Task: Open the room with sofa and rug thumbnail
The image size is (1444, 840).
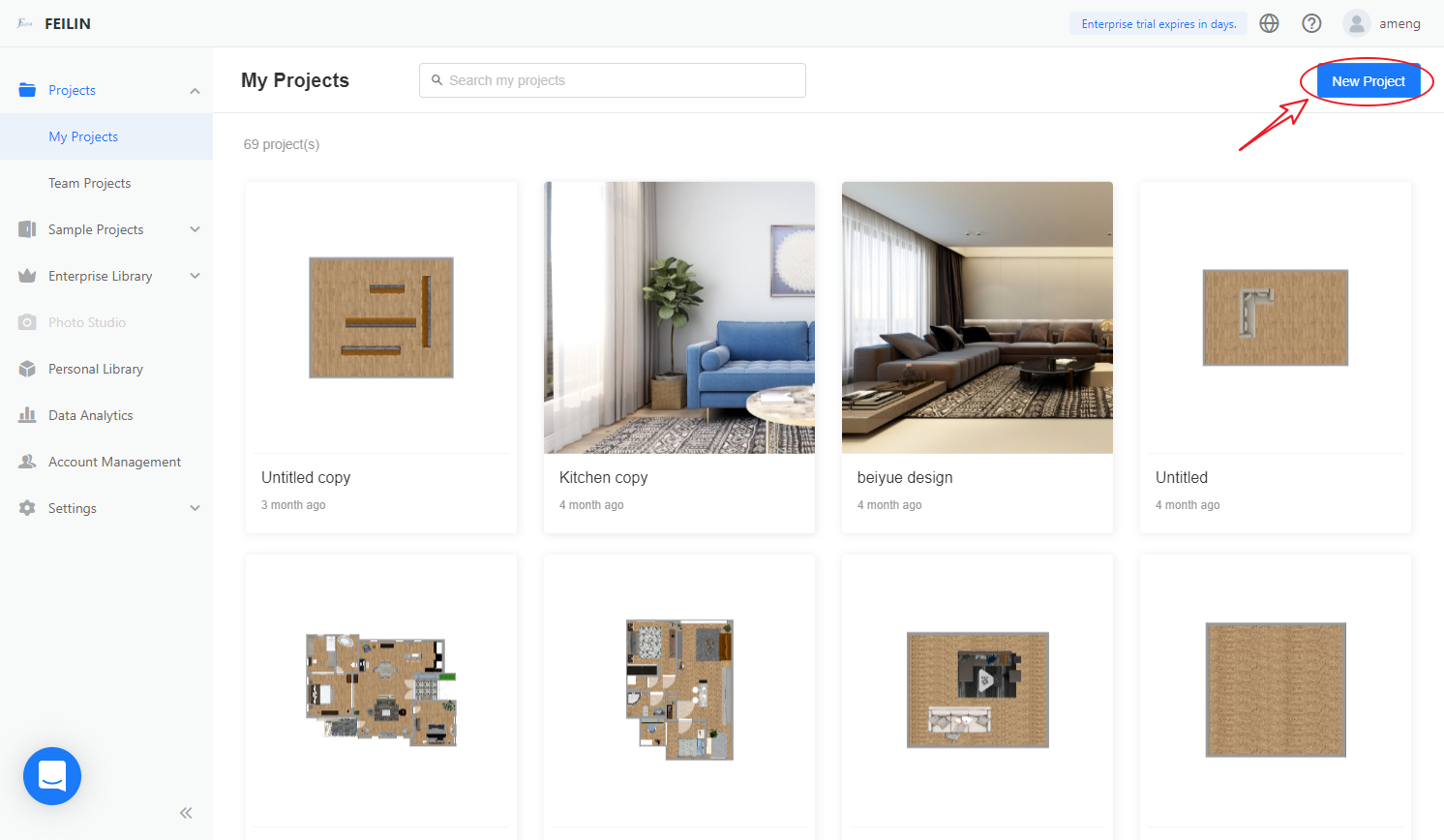Action: click(978, 690)
